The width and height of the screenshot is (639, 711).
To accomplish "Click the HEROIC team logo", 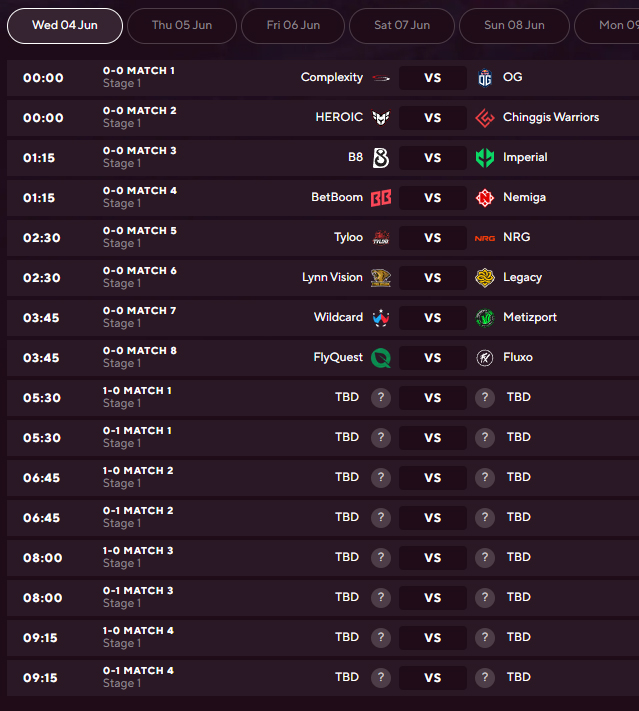I will click(381, 118).
